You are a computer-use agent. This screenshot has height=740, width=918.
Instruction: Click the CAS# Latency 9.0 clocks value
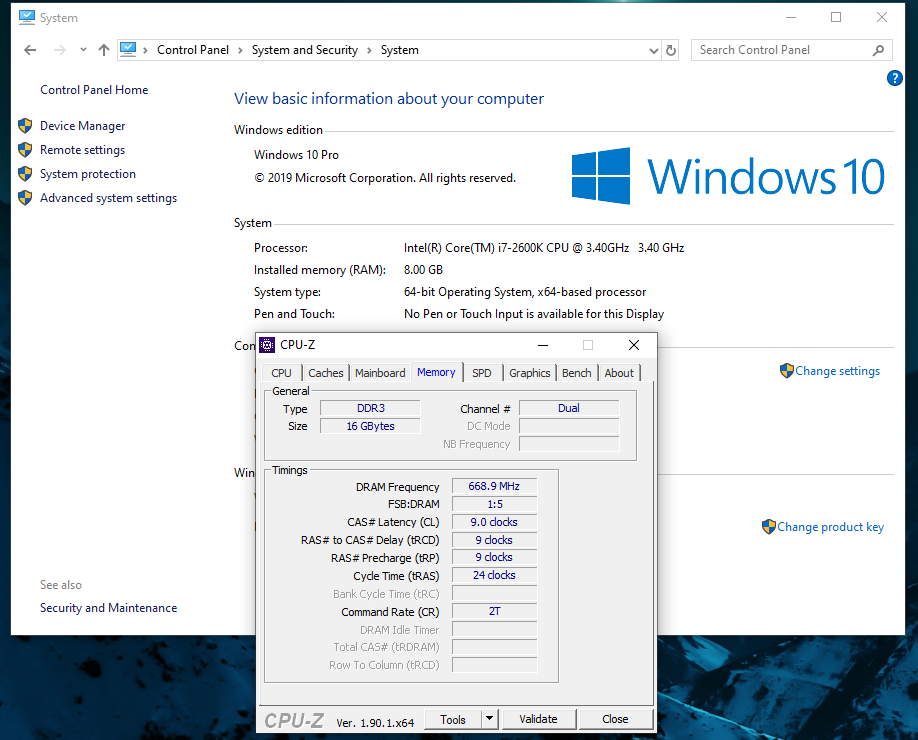coord(494,522)
